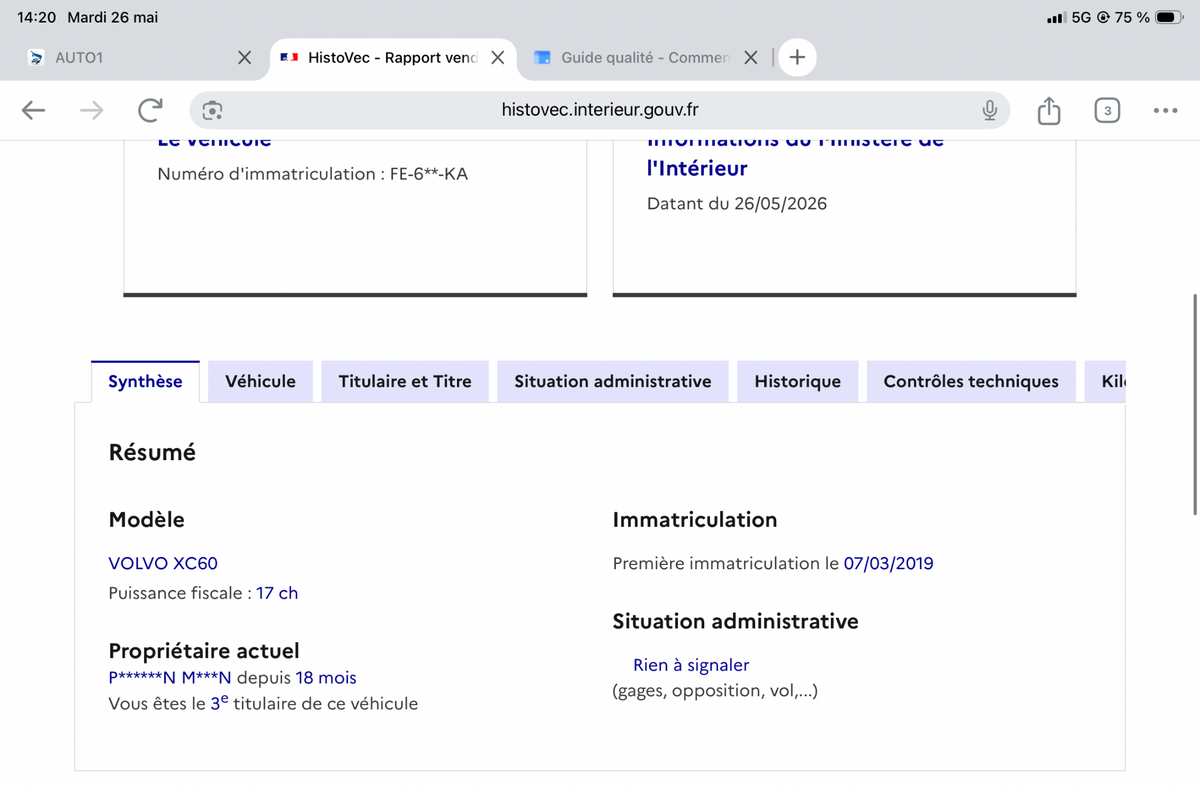The image size is (1200, 788).
Task: Open the Véhicule tab
Action: 260,381
